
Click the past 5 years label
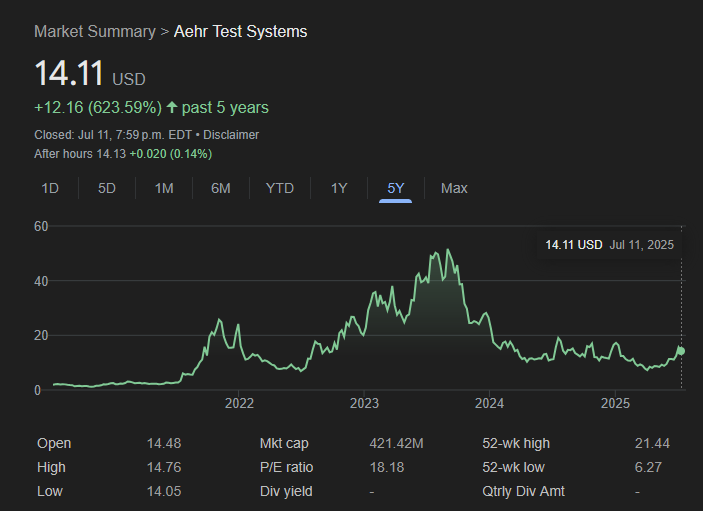point(225,108)
